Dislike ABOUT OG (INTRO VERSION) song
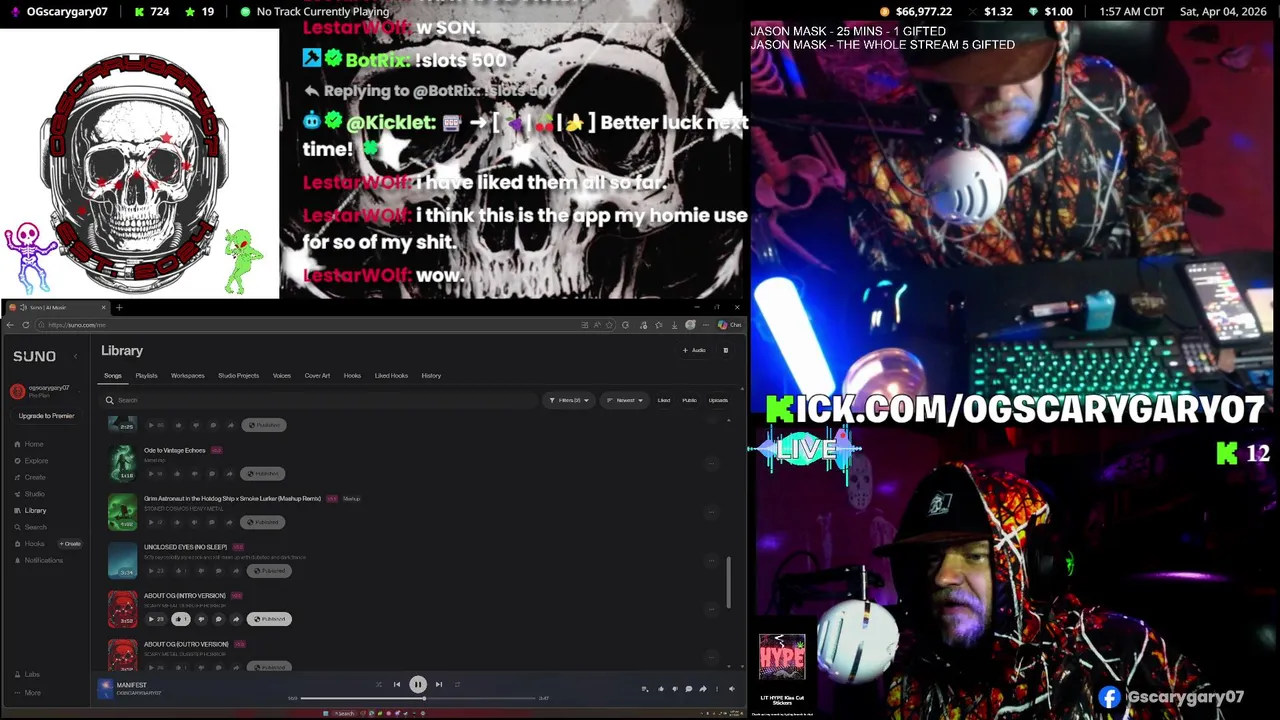Image resolution: width=1280 pixels, height=720 pixels. click(201, 619)
